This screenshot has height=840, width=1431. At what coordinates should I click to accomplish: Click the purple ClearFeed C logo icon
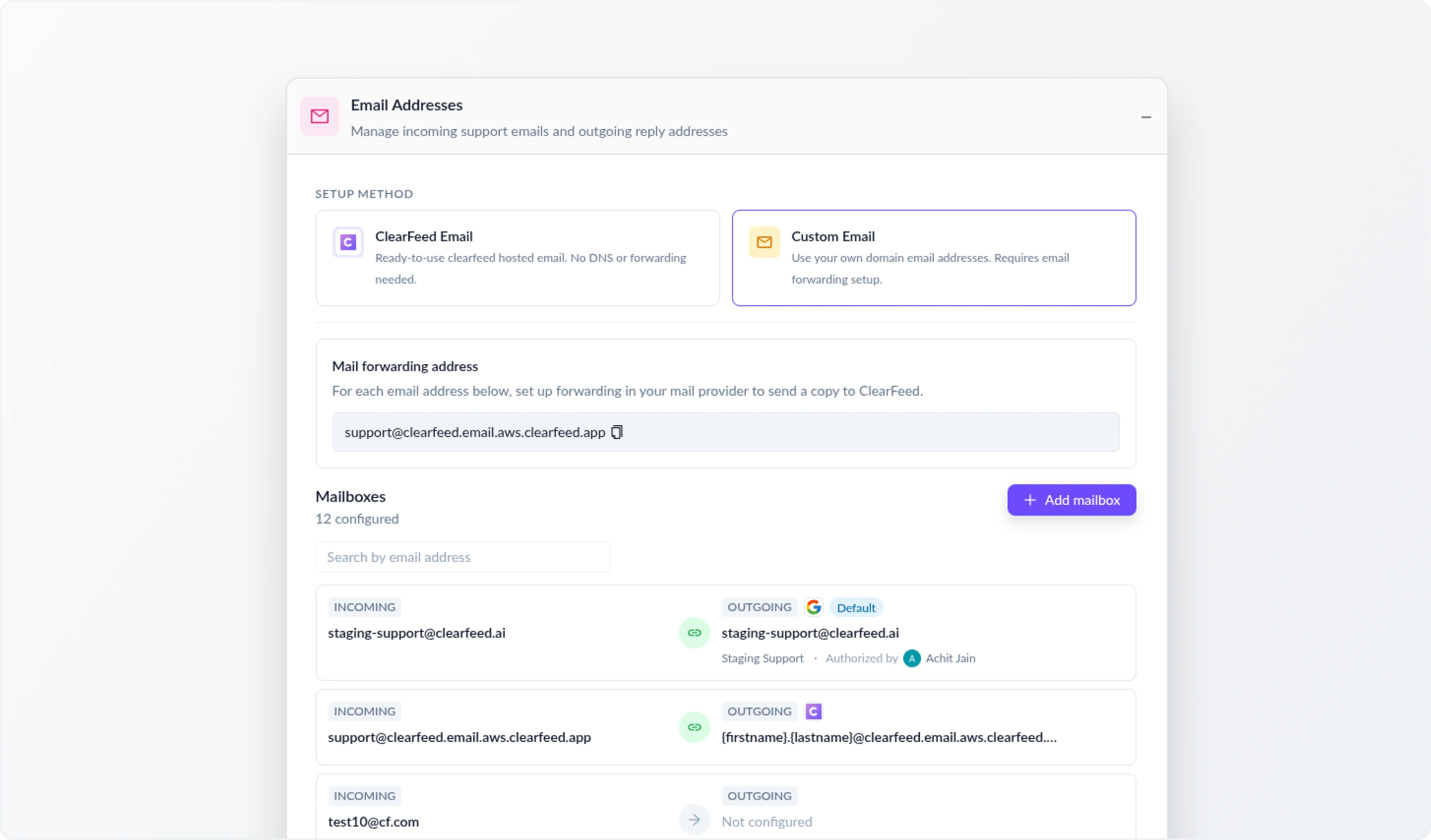point(348,242)
